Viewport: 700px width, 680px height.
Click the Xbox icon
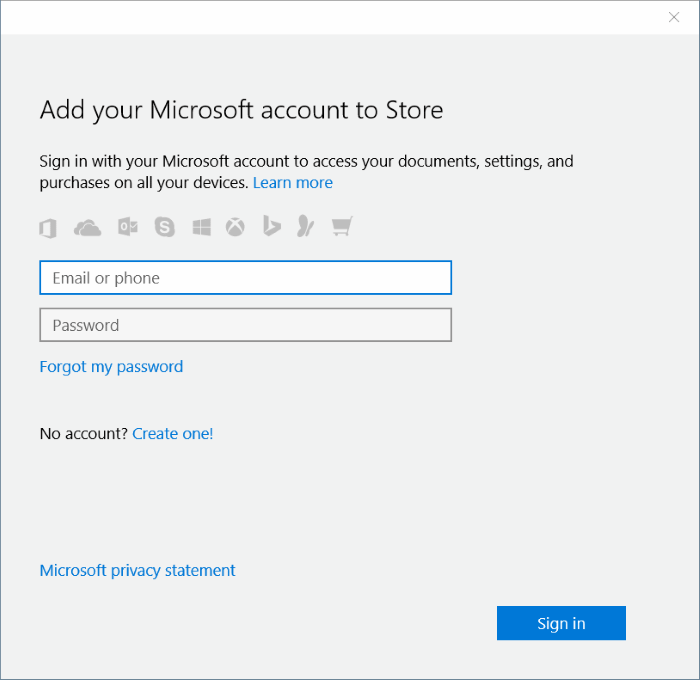coord(235,227)
